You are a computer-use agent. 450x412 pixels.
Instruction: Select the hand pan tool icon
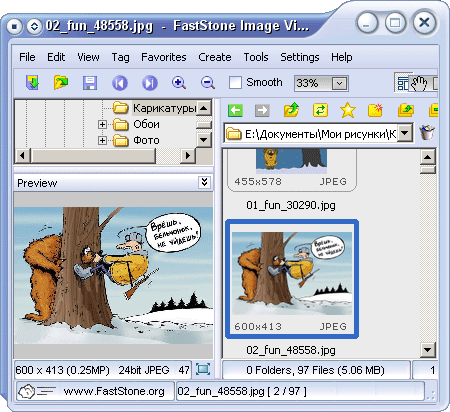pyautogui.click(x=419, y=83)
